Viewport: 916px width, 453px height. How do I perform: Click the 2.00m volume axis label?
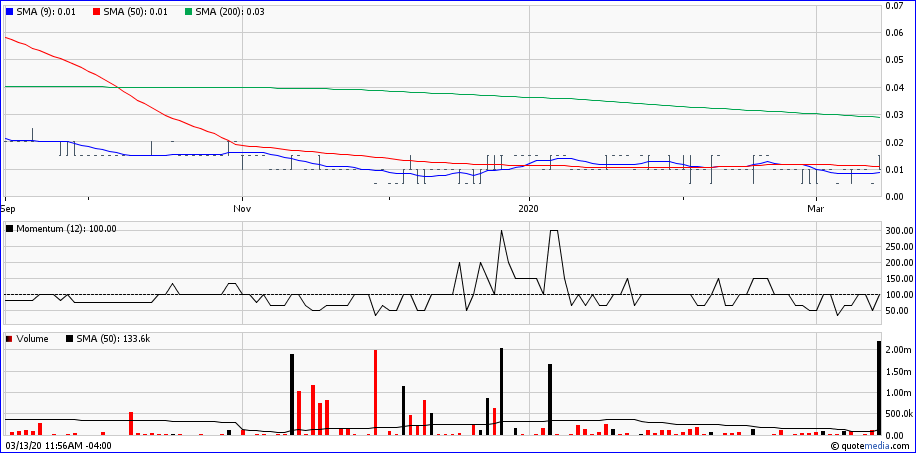(898, 349)
